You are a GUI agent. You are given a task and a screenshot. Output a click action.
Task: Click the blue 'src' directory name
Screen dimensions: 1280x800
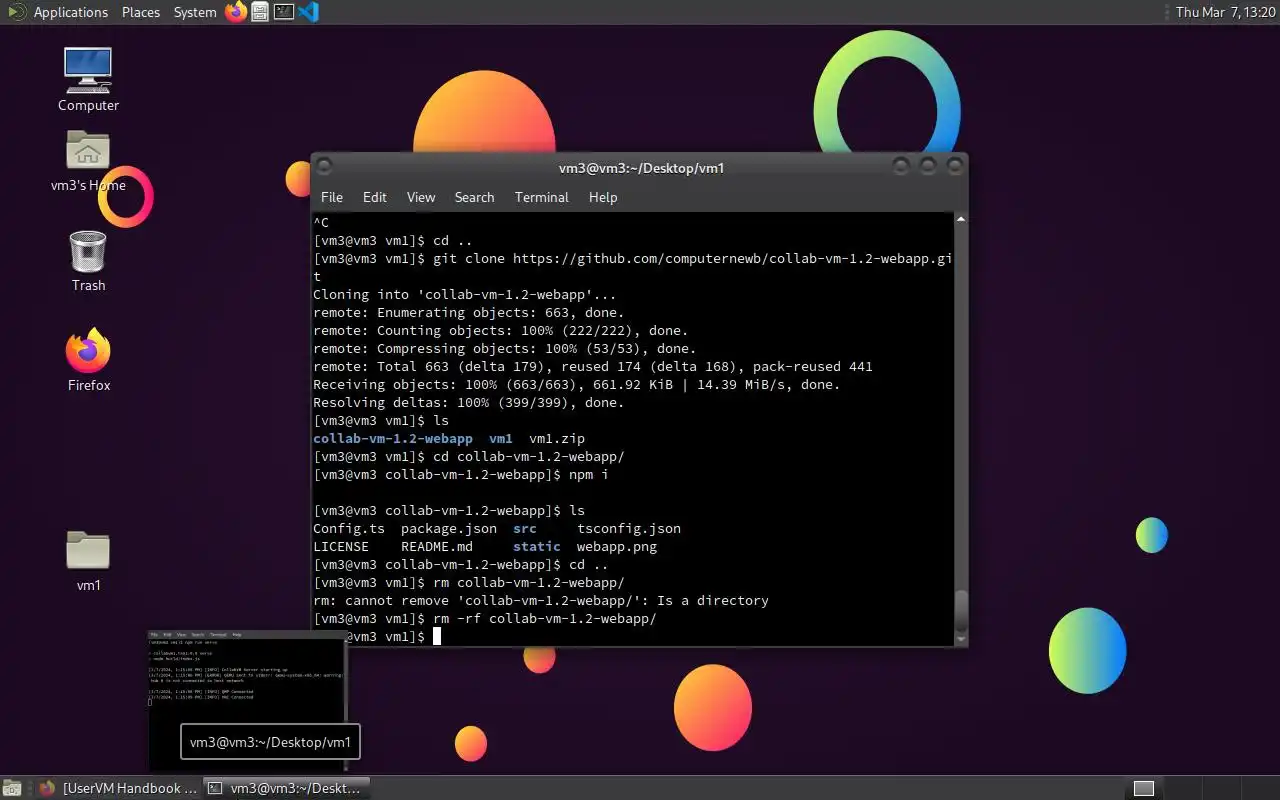click(x=525, y=528)
